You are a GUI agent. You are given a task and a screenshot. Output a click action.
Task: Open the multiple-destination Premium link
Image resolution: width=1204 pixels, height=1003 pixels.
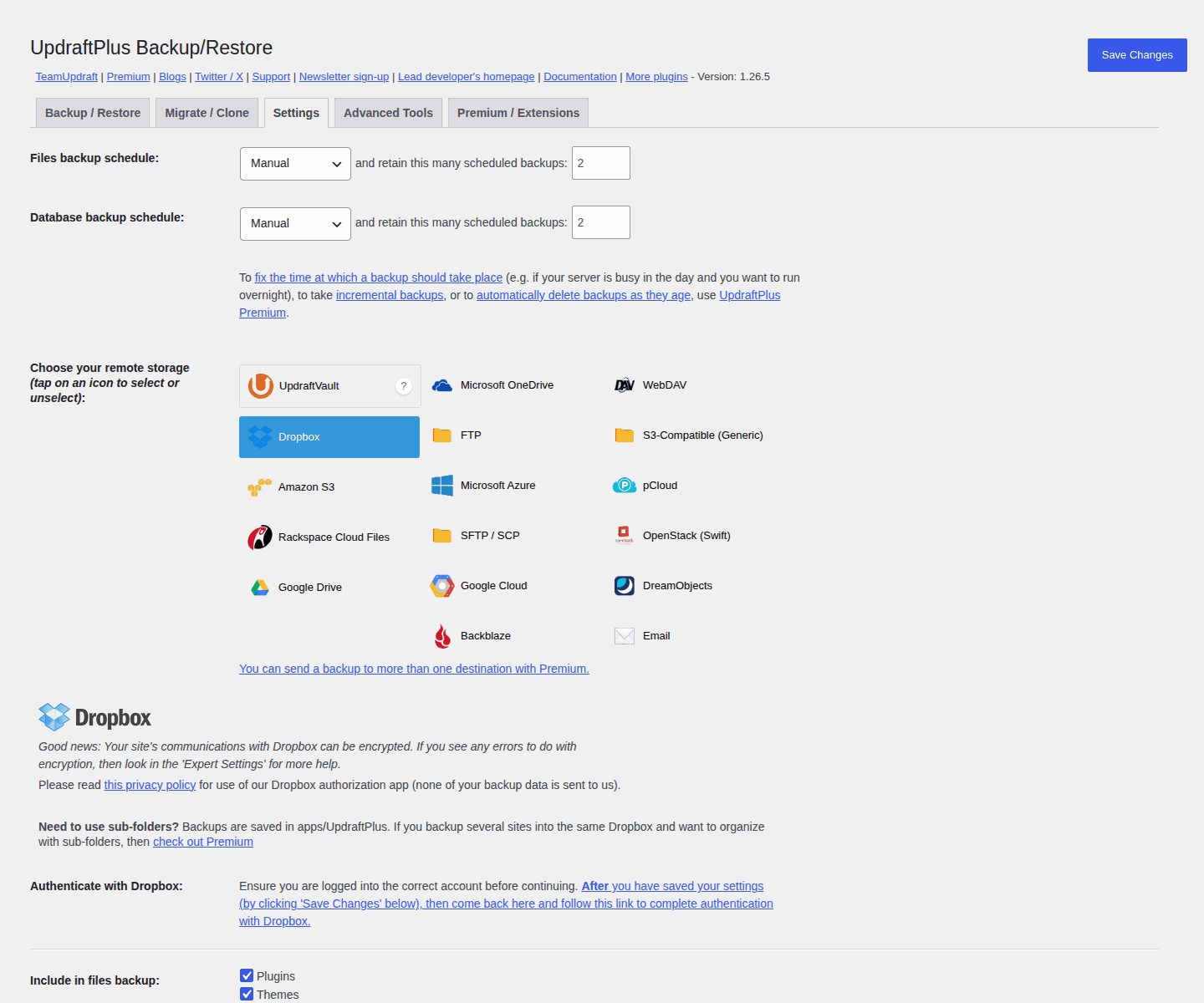pos(414,669)
